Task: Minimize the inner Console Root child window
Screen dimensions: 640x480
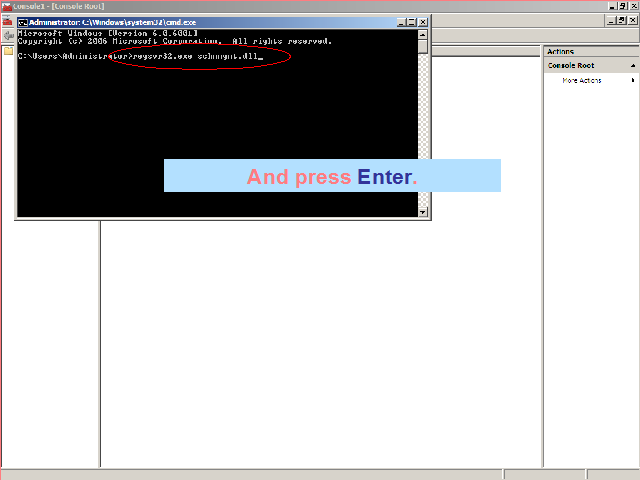Action: tap(611, 20)
